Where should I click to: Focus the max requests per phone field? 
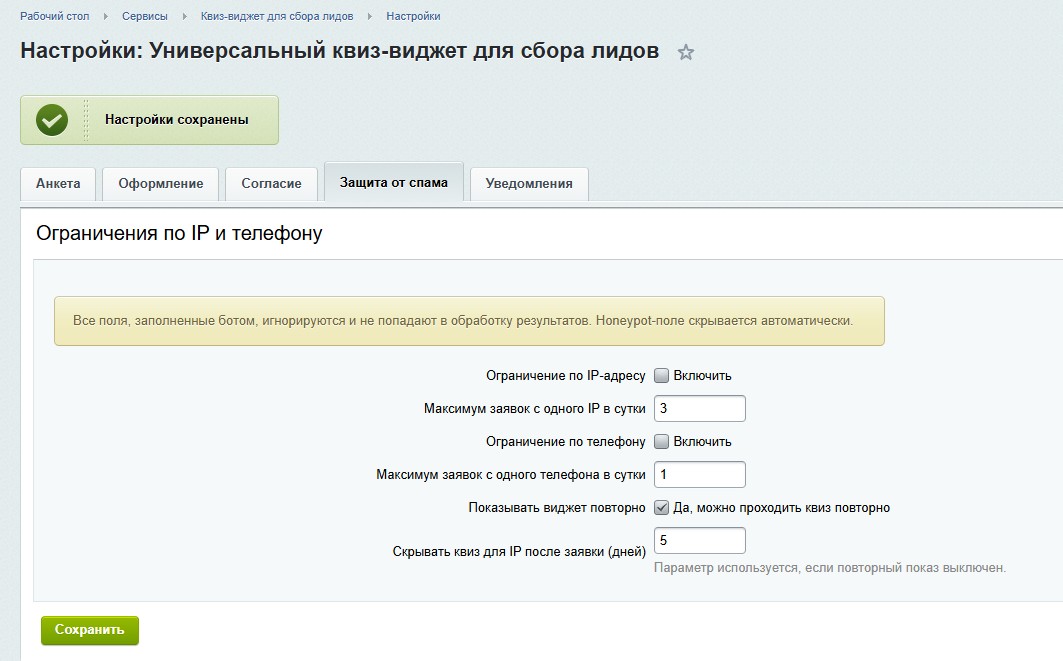700,475
